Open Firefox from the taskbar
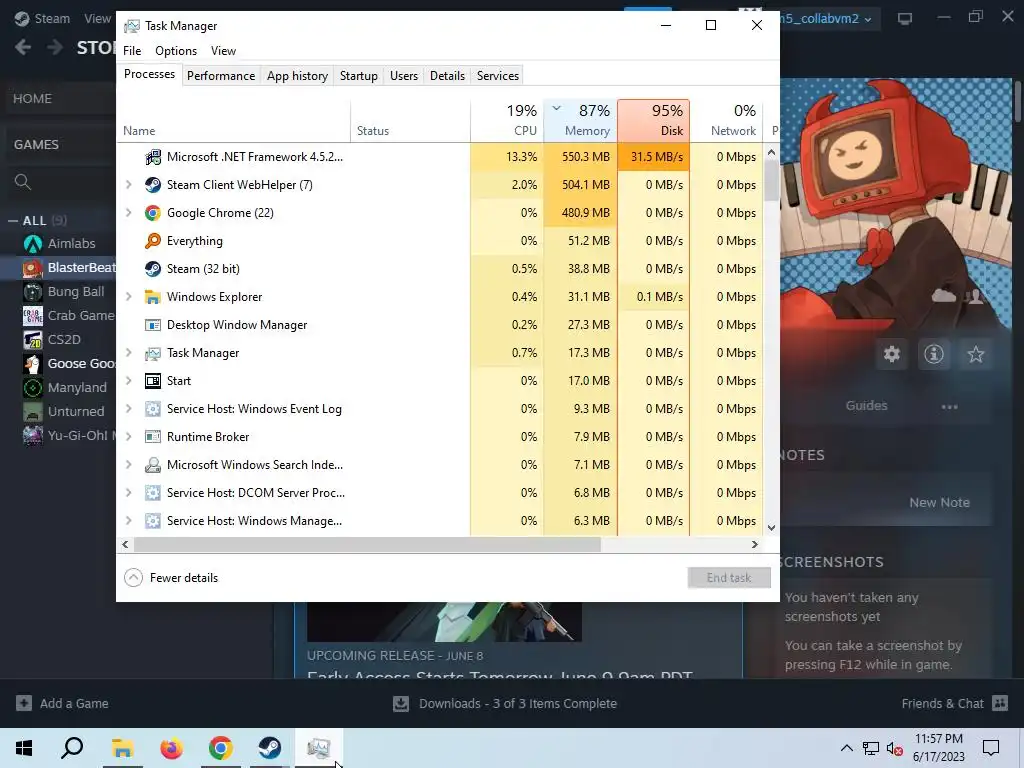 click(x=171, y=748)
